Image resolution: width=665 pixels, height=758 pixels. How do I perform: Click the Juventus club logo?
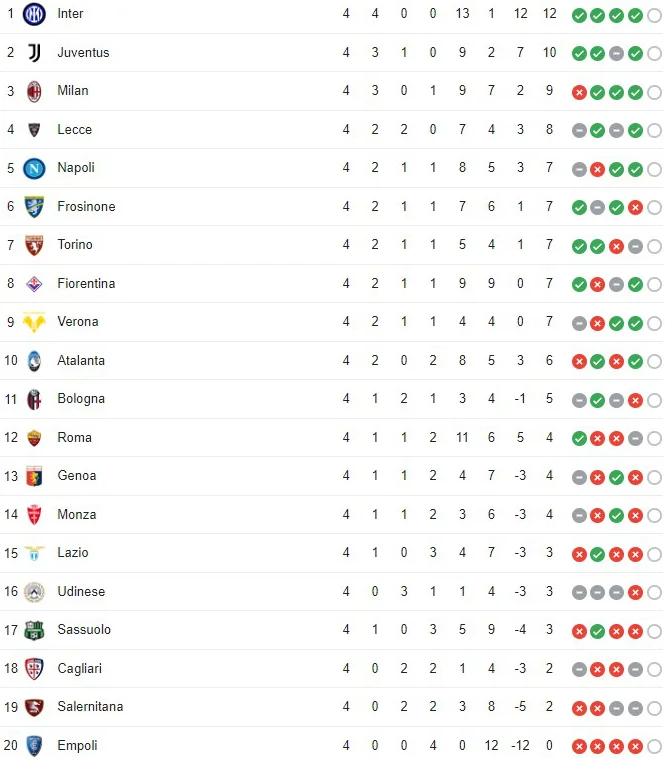(x=34, y=53)
